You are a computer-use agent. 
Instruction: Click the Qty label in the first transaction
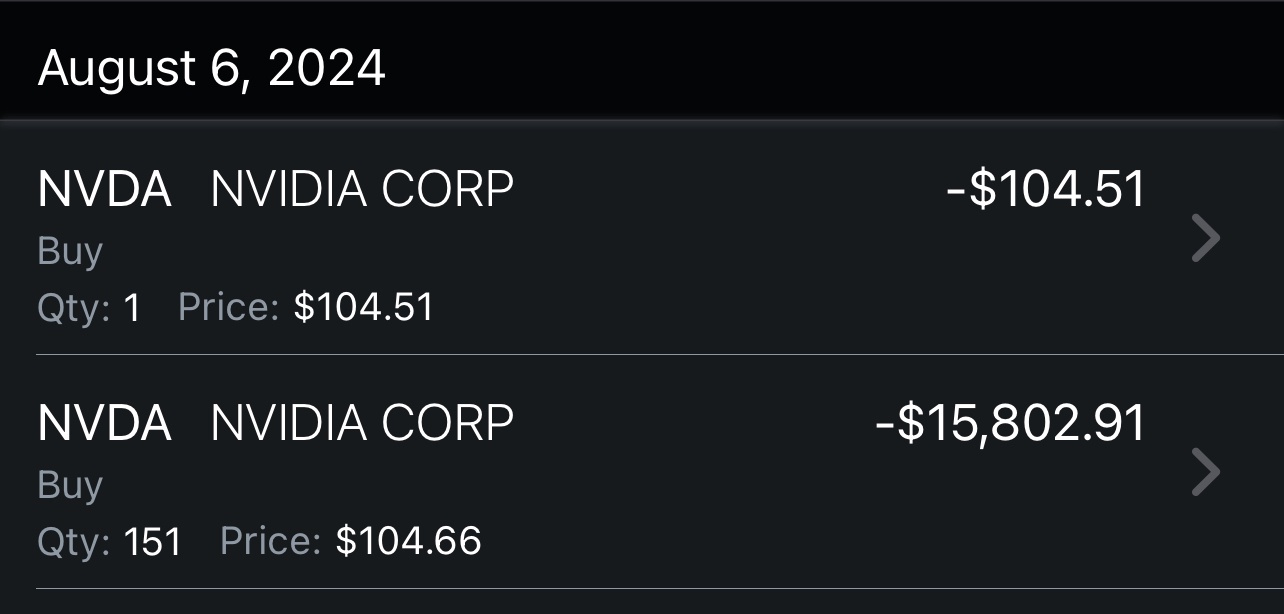pyautogui.click(x=73, y=308)
